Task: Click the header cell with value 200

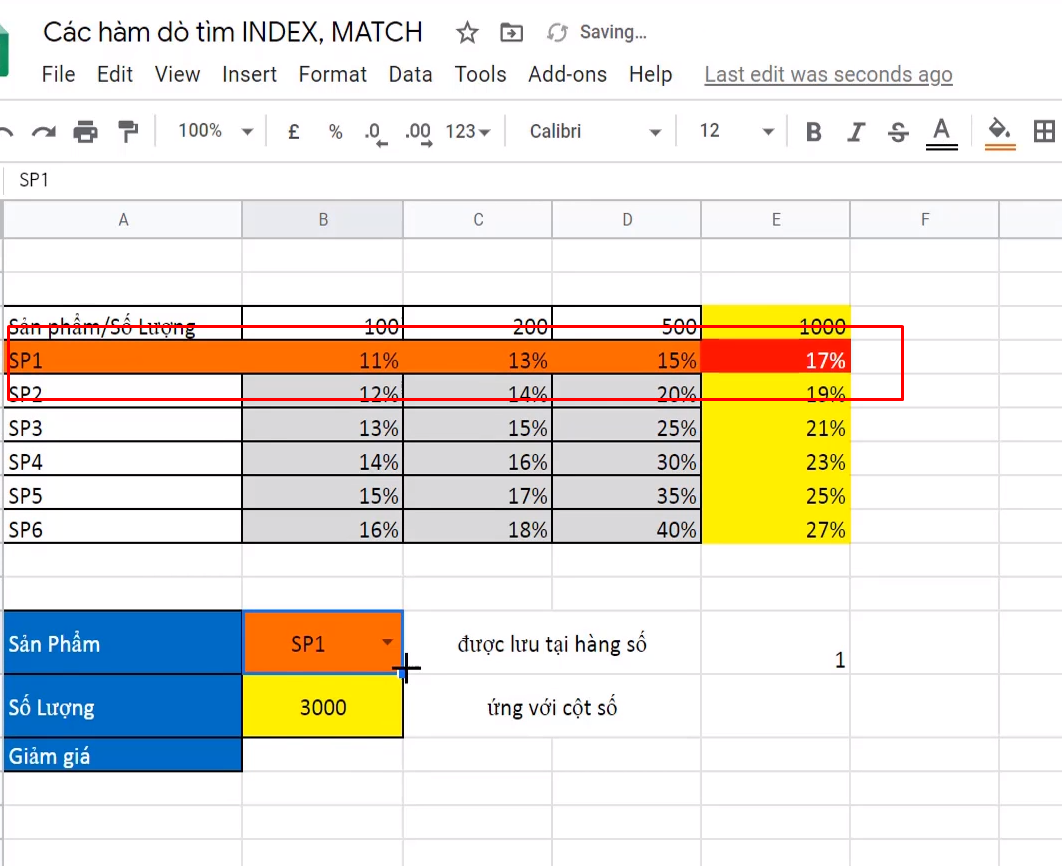Action: coord(478,324)
